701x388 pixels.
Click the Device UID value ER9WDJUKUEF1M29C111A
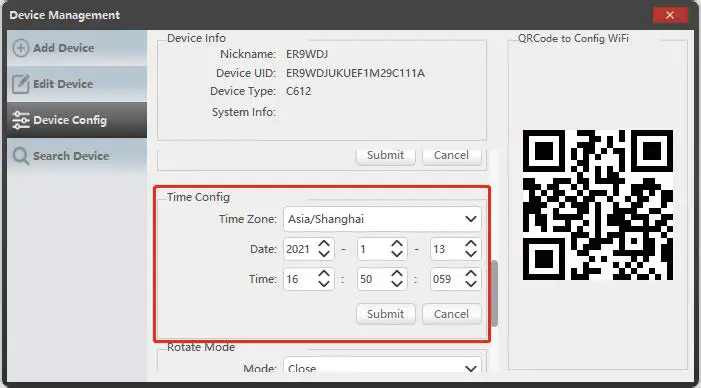tap(355, 73)
